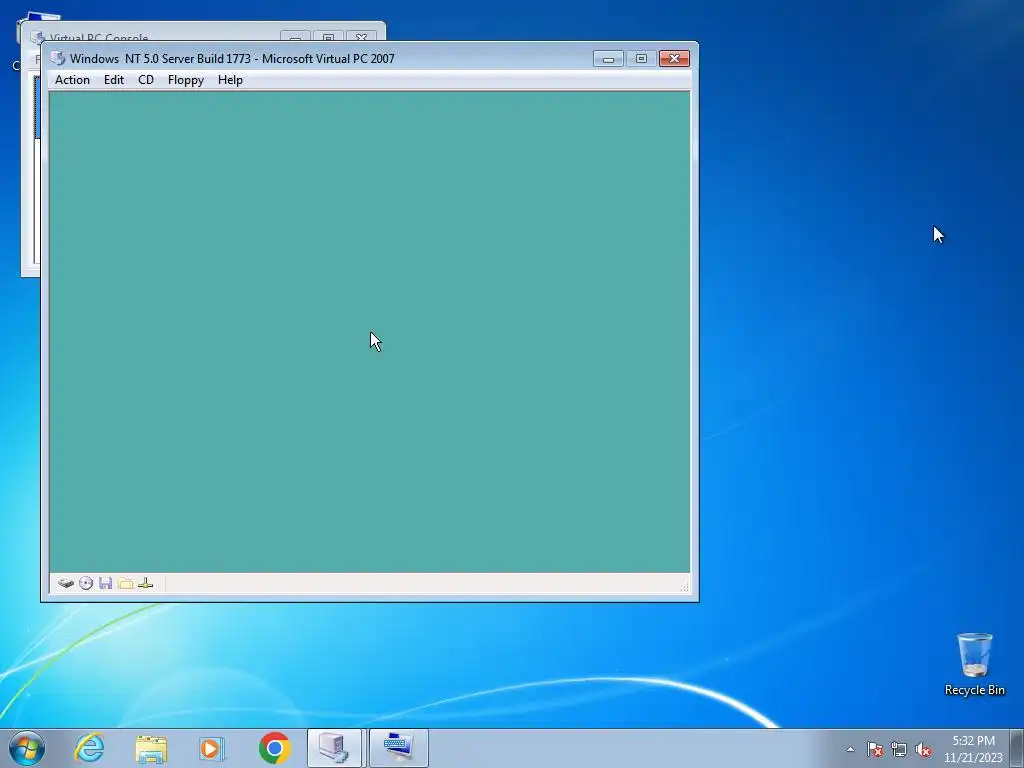Launch Internet Explorer from taskbar
This screenshot has height=768, width=1024.
click(89, 748)
